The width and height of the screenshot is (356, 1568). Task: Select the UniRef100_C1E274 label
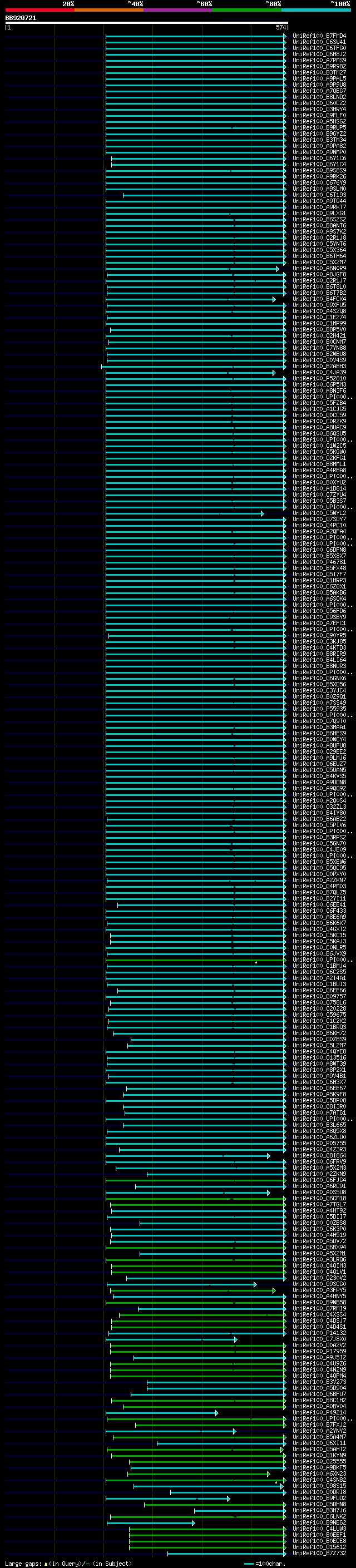[319, 318]
